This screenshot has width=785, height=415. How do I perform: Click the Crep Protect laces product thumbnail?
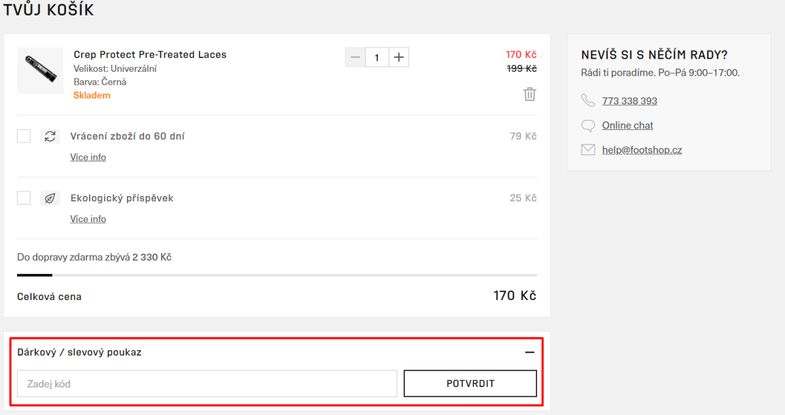point(40,71)
